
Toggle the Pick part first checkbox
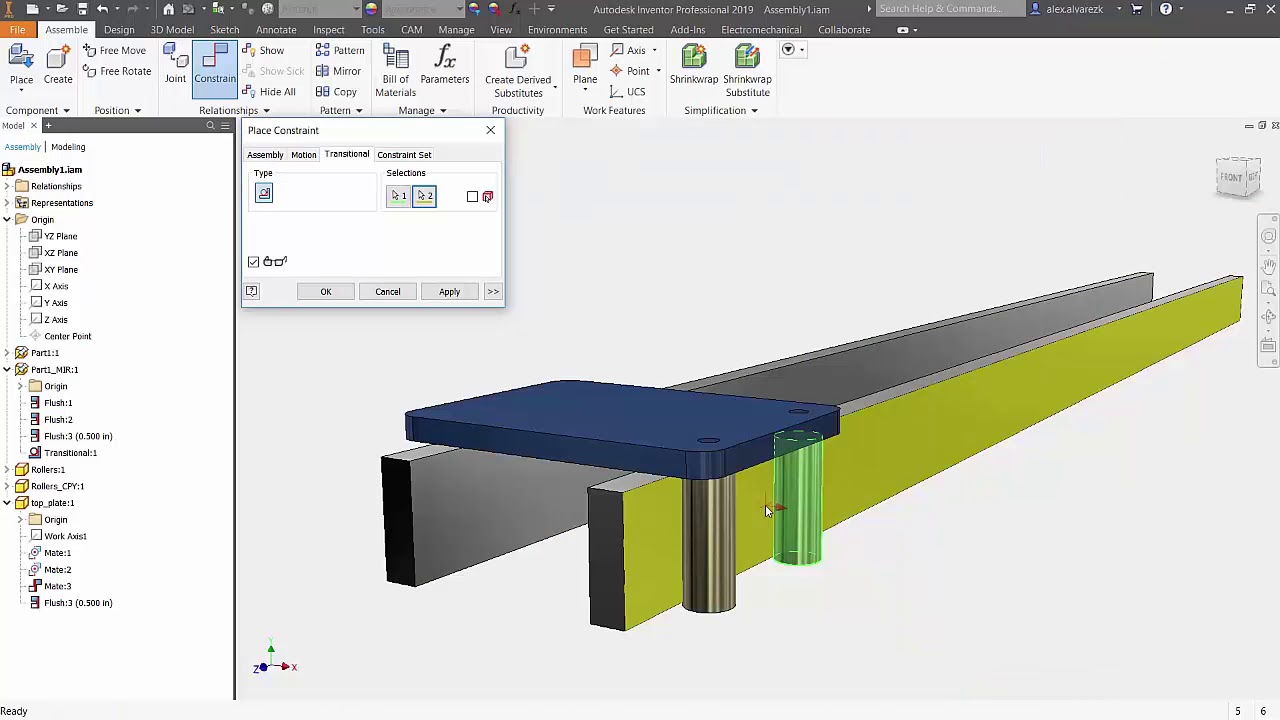pos(472,196)
